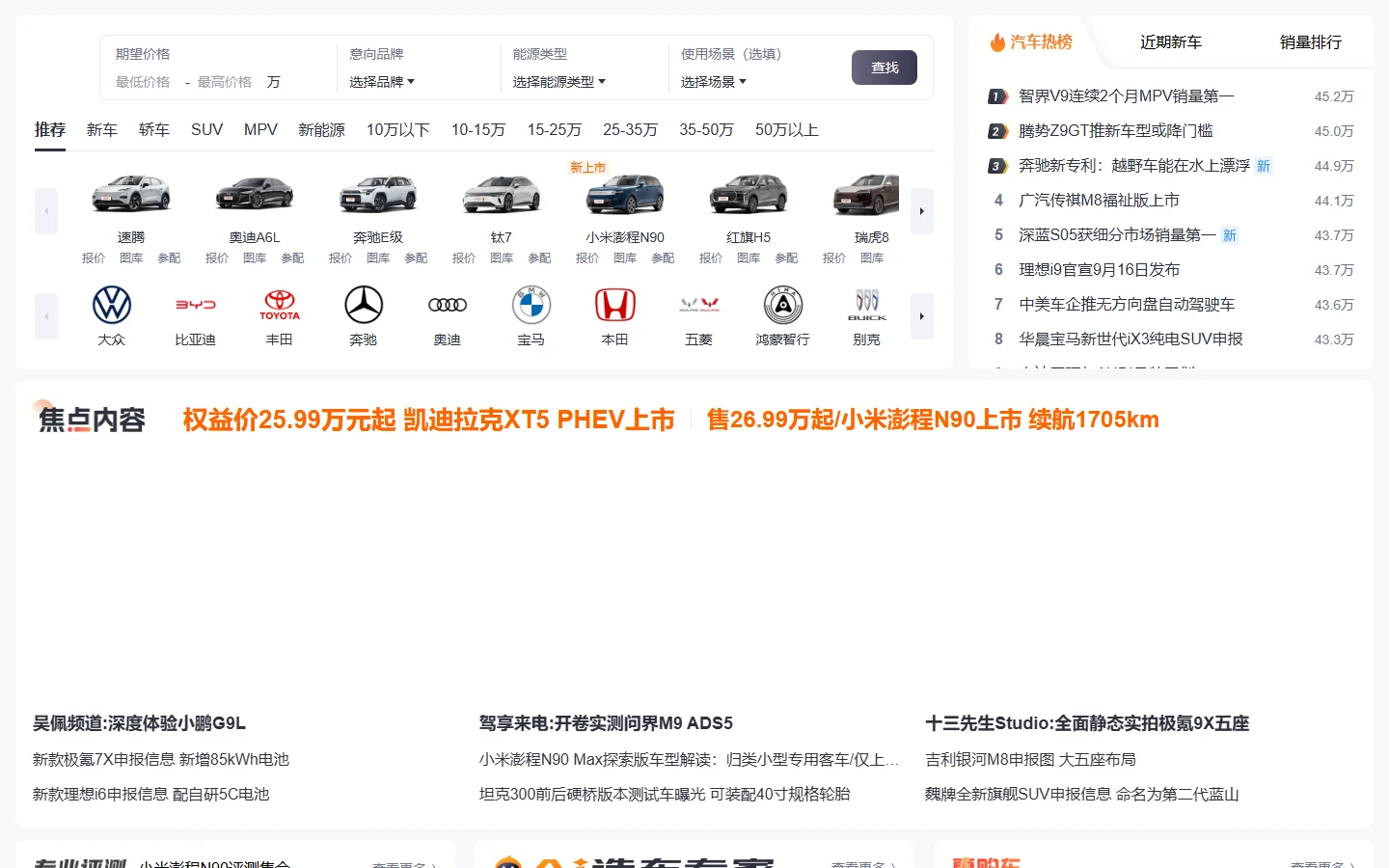Open article 吴佩频道:深度体验小鹏G9L
The height and width of the screenshot is (868, 1389).
139,722
